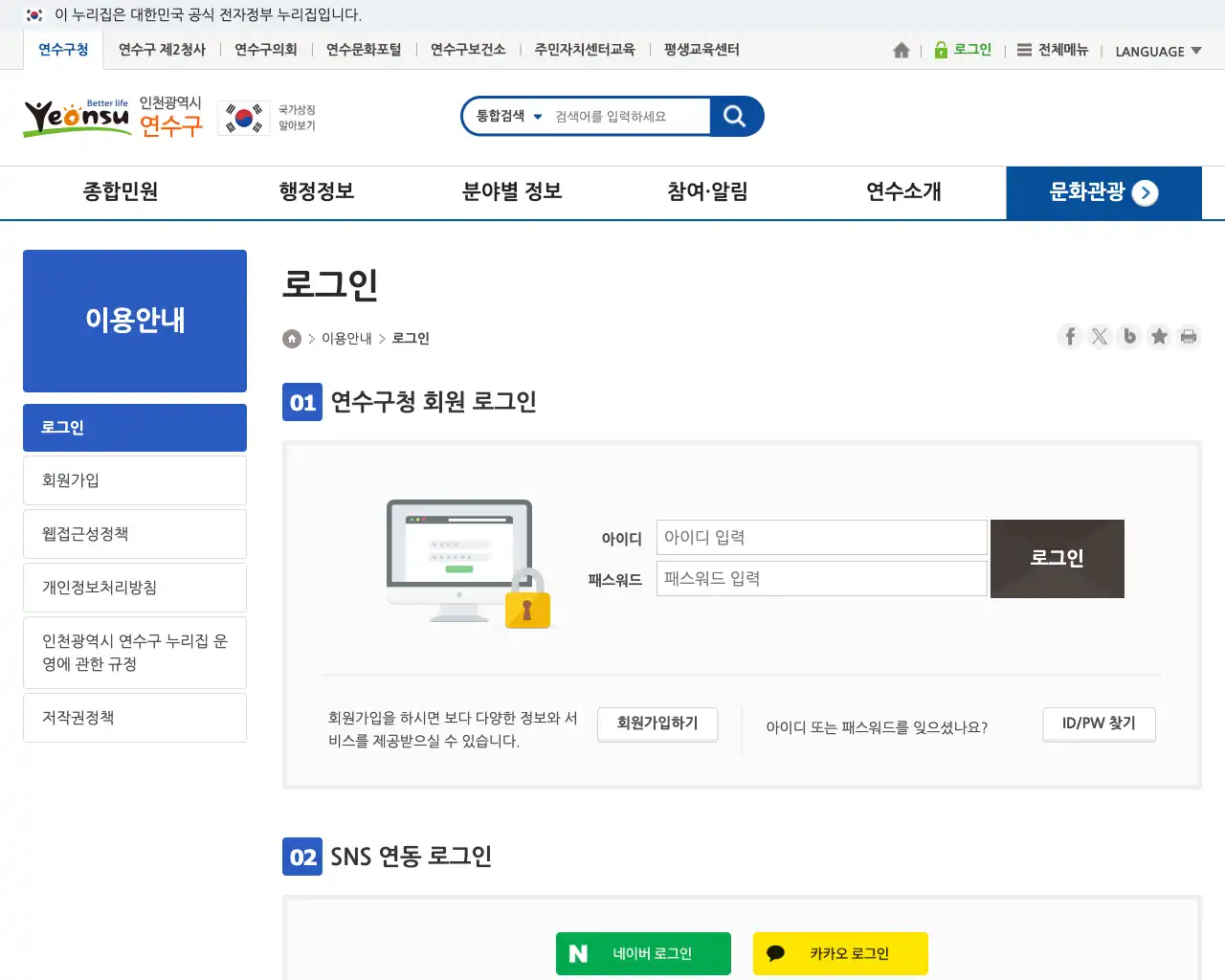Open the 분야별 정보 main menu
This screenshot has height=980, width=1225.
pos(512,192)
